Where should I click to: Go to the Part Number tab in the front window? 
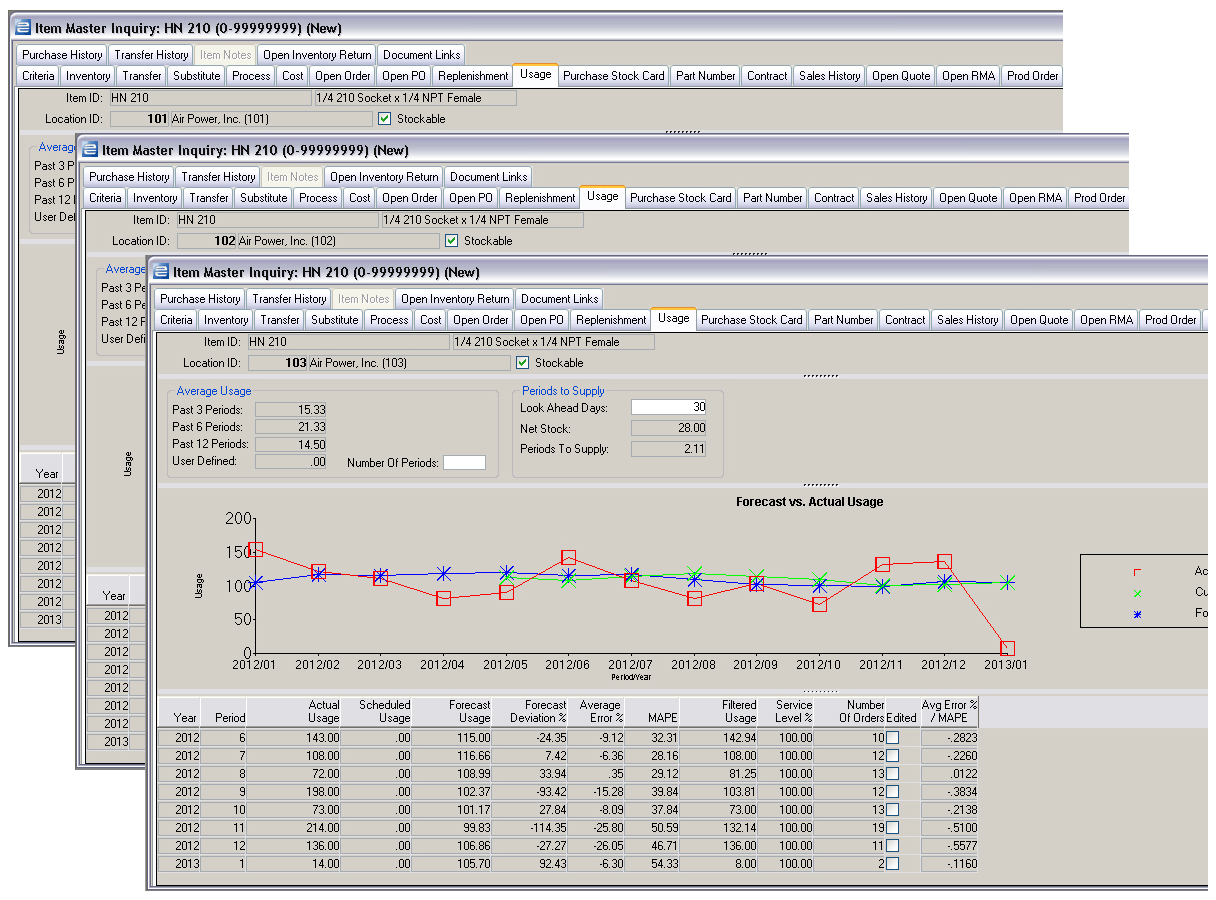(844, 319)
